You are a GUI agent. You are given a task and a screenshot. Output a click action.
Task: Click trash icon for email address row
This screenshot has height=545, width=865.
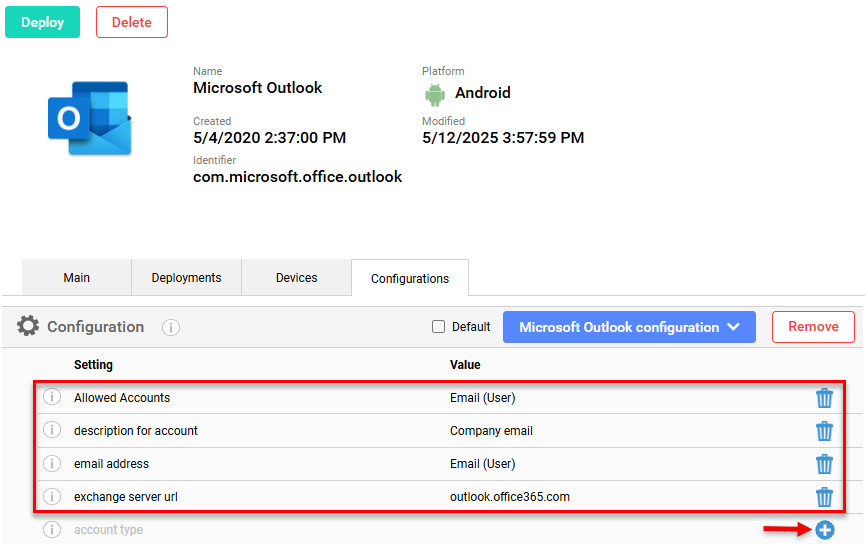pyautogui.click(x=824, y=464)
